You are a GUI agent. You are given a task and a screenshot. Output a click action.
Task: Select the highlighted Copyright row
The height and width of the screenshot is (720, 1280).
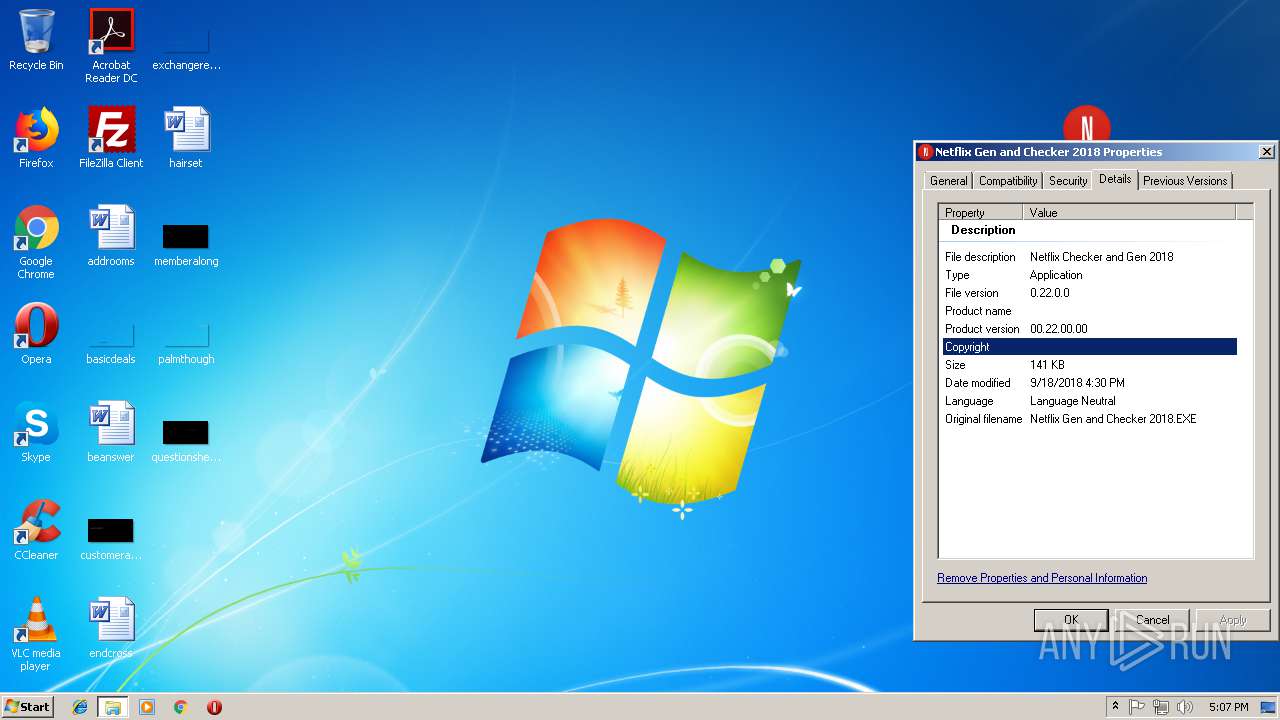tap(1090, 347)
